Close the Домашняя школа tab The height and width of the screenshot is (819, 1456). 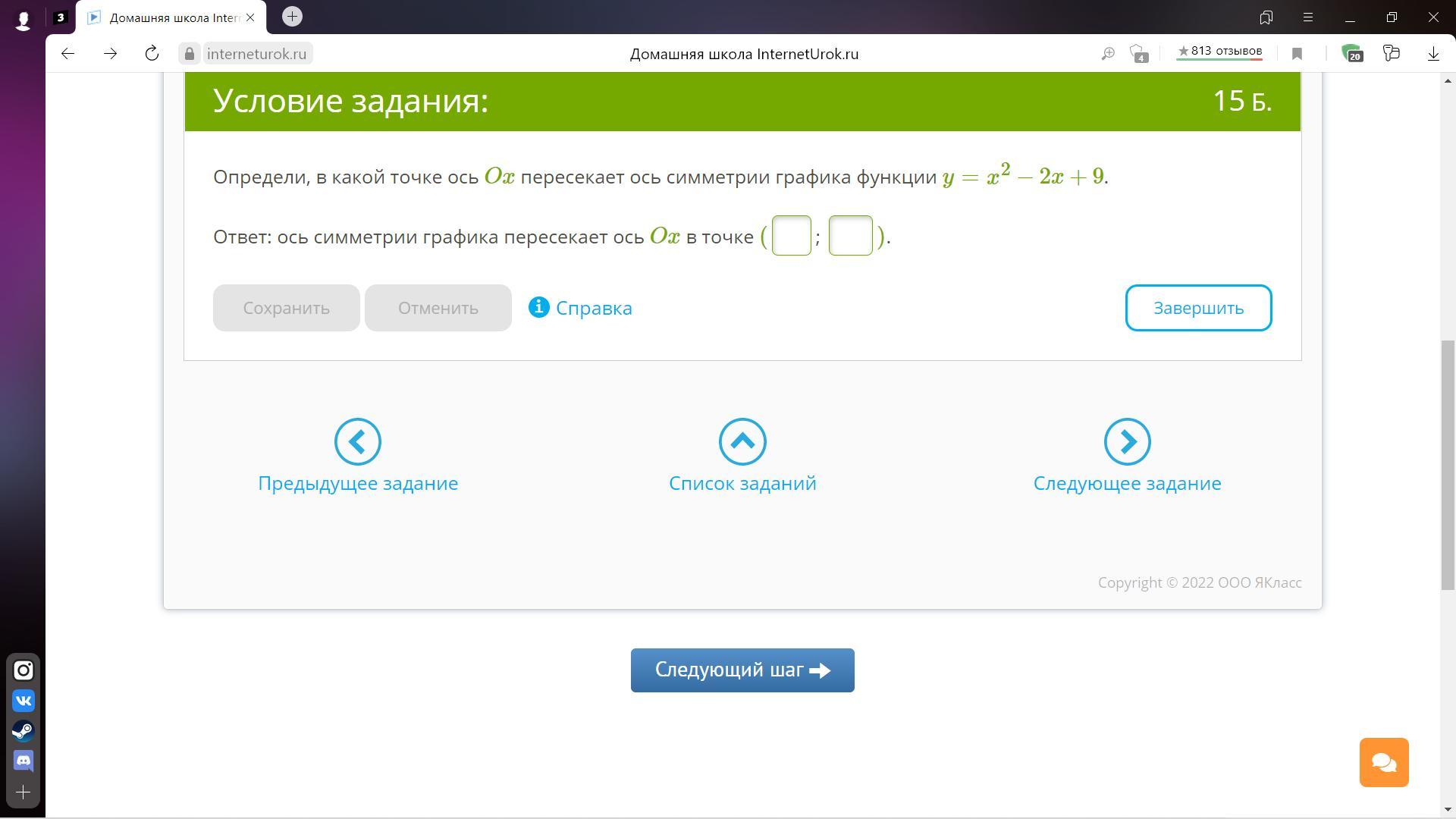tap(250, 17)
